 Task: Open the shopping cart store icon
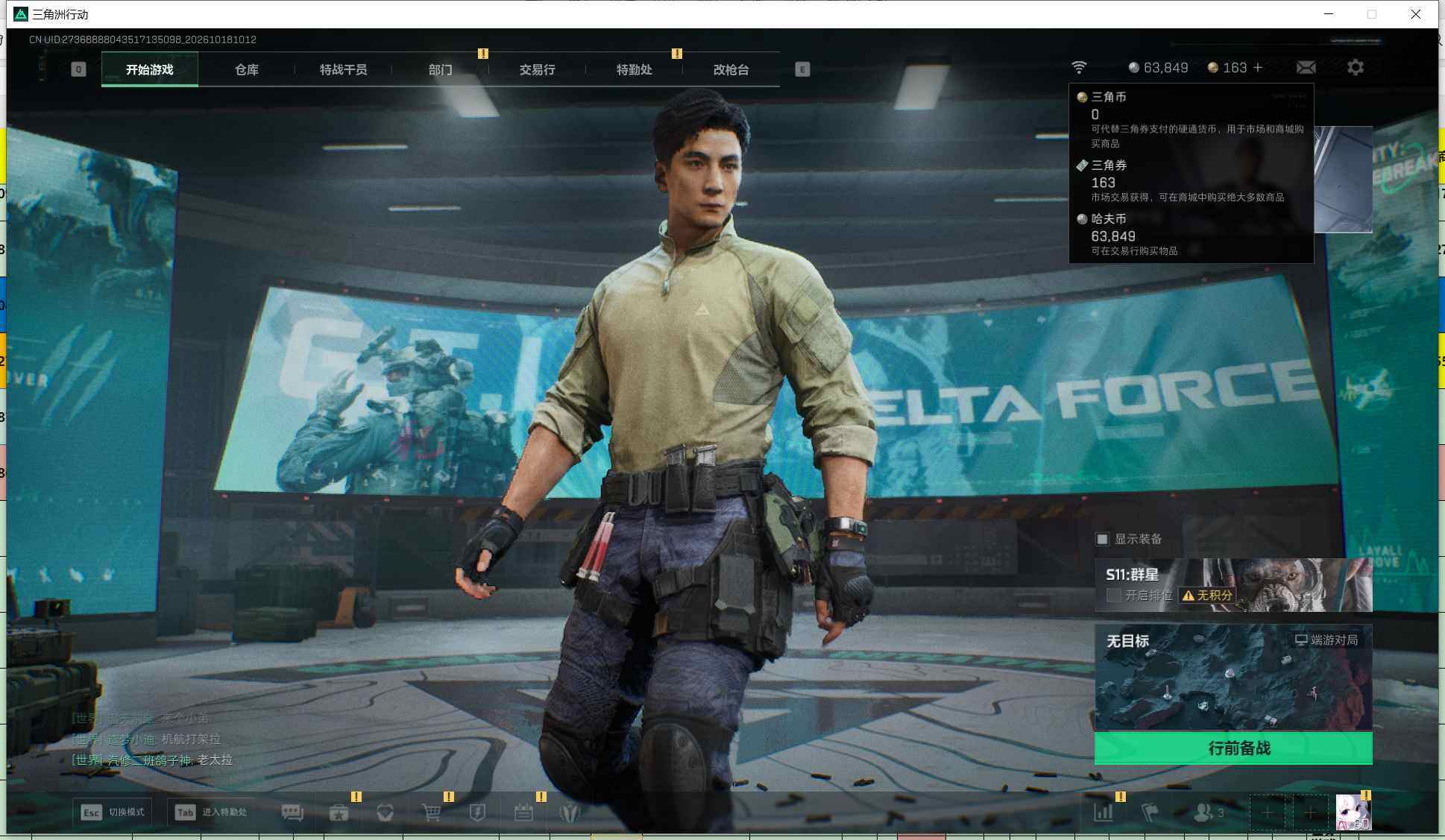pos(431,812)
